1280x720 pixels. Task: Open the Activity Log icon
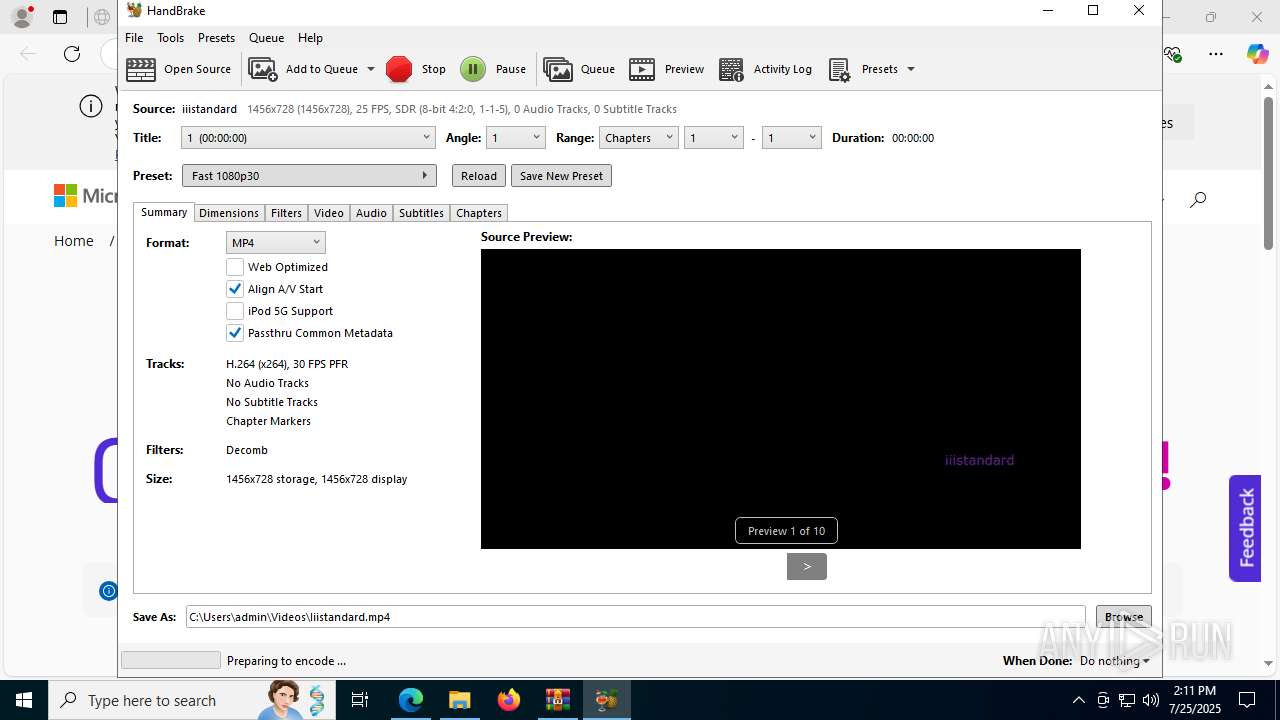pyautogui.click(x=732, y=69)
